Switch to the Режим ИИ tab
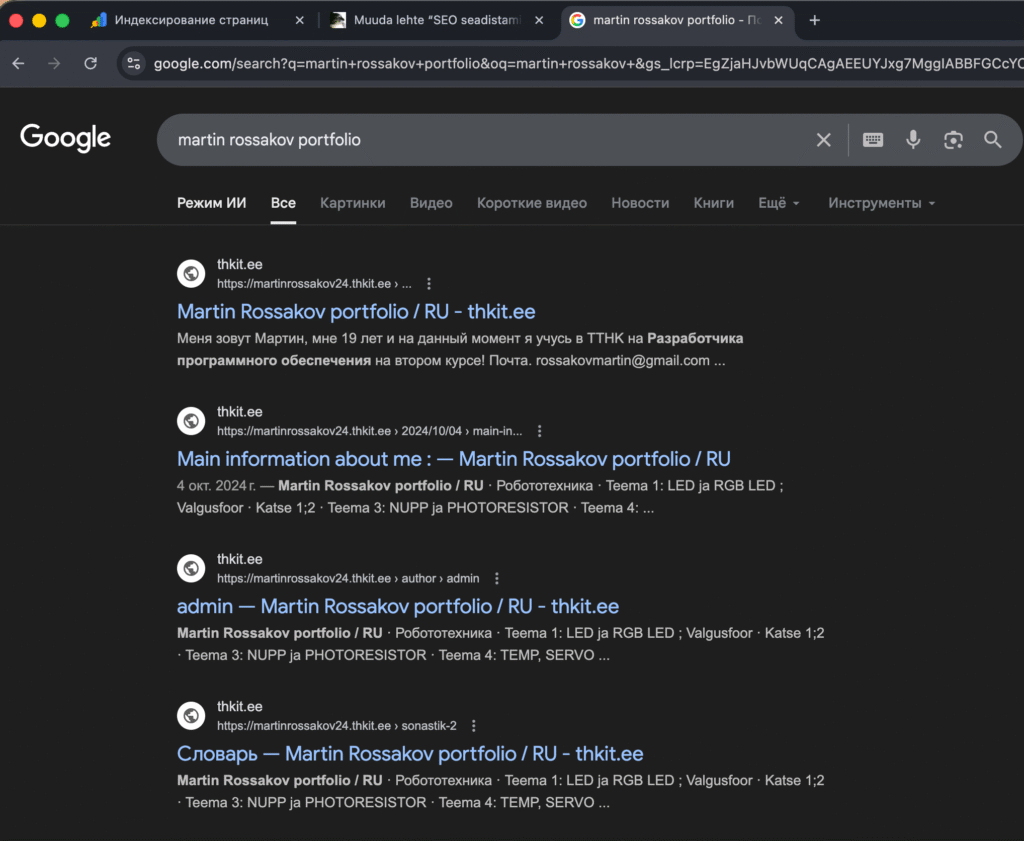This screenshot has width=1024, height=841. click(211, 203)
